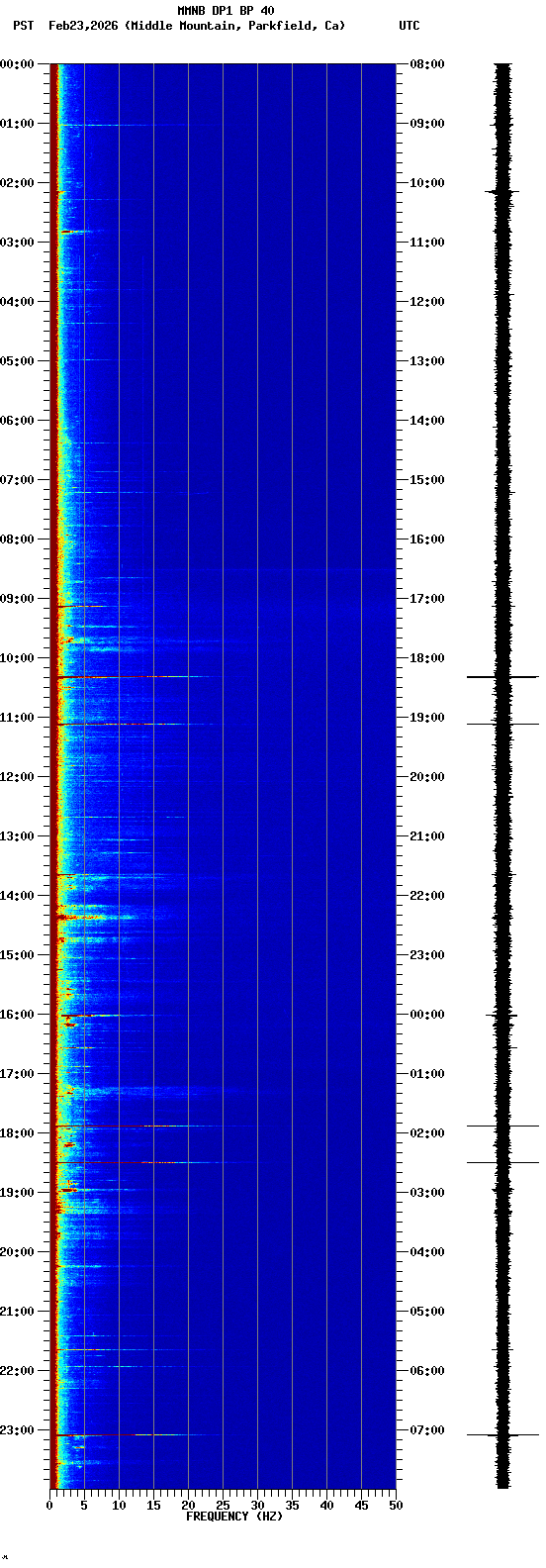Click the "11:00" label on UTC axis

pos(427,243)
